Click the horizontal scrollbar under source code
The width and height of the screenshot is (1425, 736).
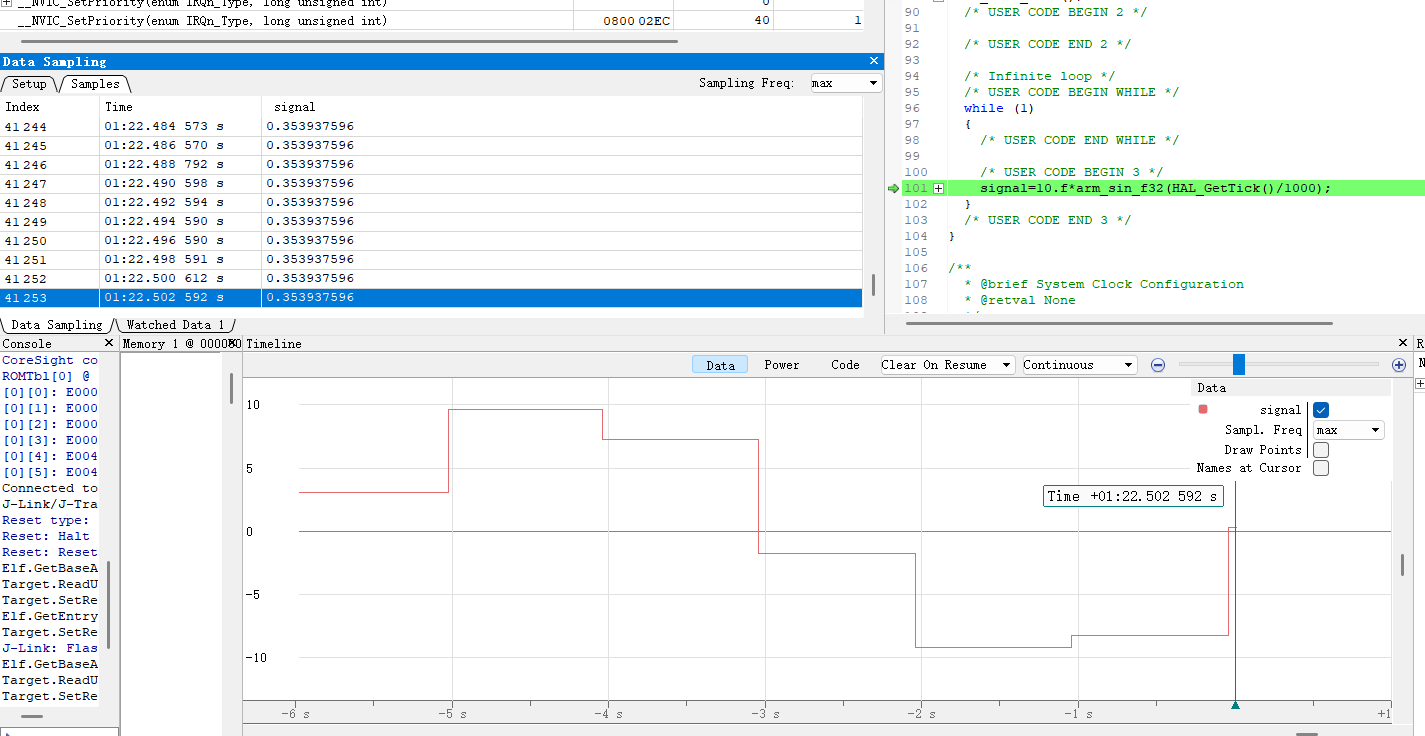(x=1118, y=323)
